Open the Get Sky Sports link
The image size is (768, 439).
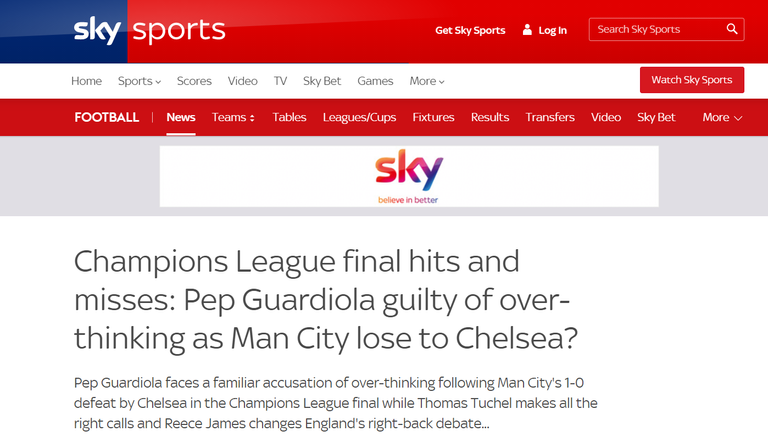tap(470, 30)
